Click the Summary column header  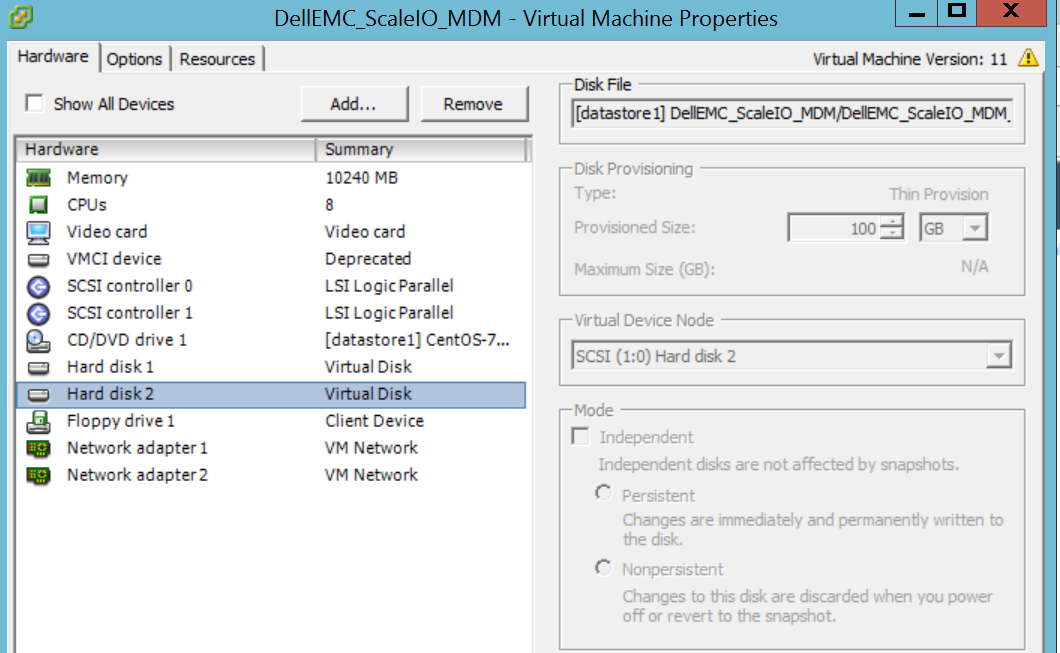click(x=420, y=149)
